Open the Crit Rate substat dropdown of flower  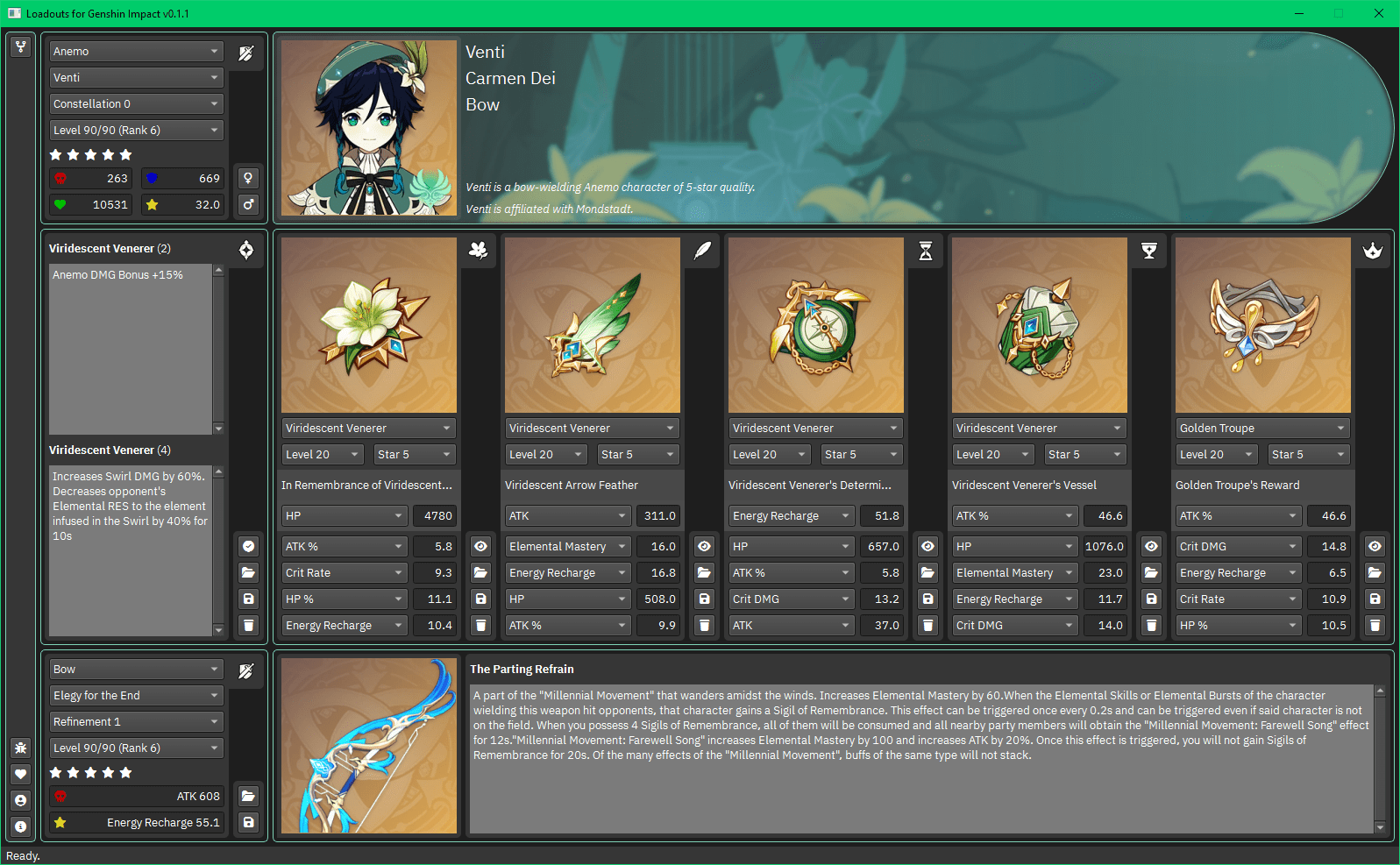click(x=345, y=572)
